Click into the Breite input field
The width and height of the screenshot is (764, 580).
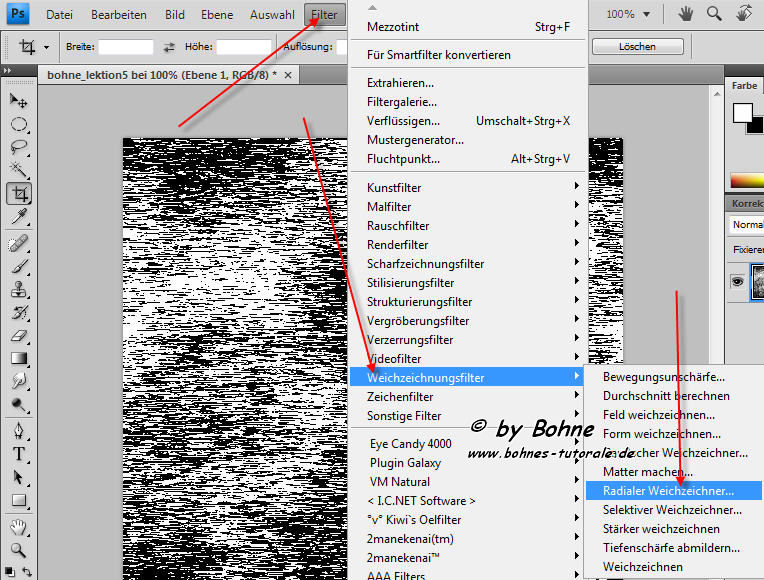[125, 47]
